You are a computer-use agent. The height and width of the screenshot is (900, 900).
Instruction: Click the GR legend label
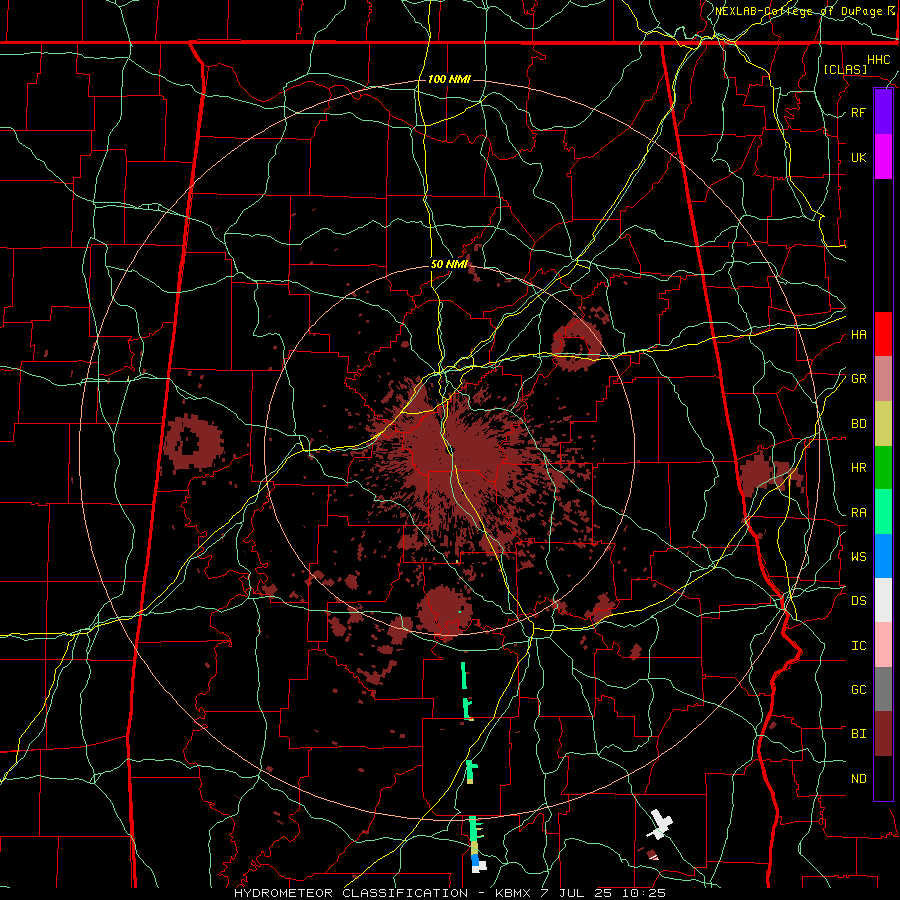tap(858, 379)
